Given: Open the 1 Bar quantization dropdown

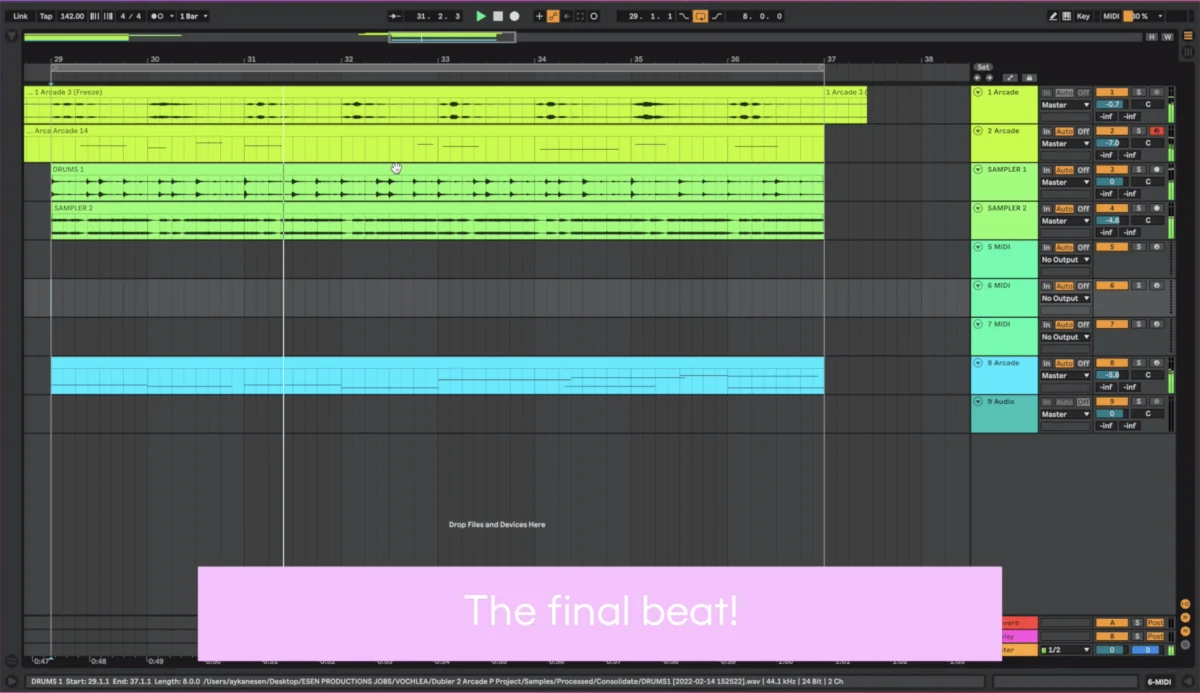Looking at the screenshot, I should coord(194,16).
